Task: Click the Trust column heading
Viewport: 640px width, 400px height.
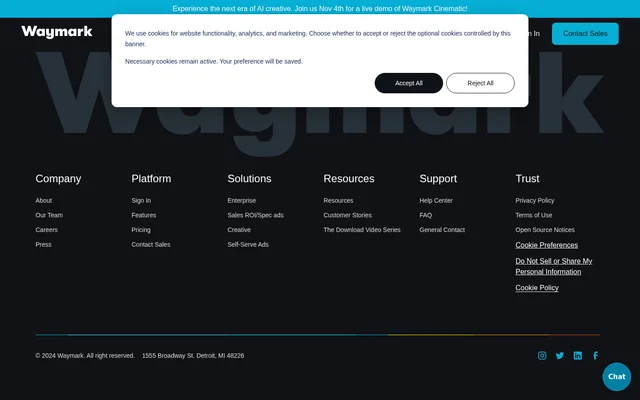Action: coord(527,179)
